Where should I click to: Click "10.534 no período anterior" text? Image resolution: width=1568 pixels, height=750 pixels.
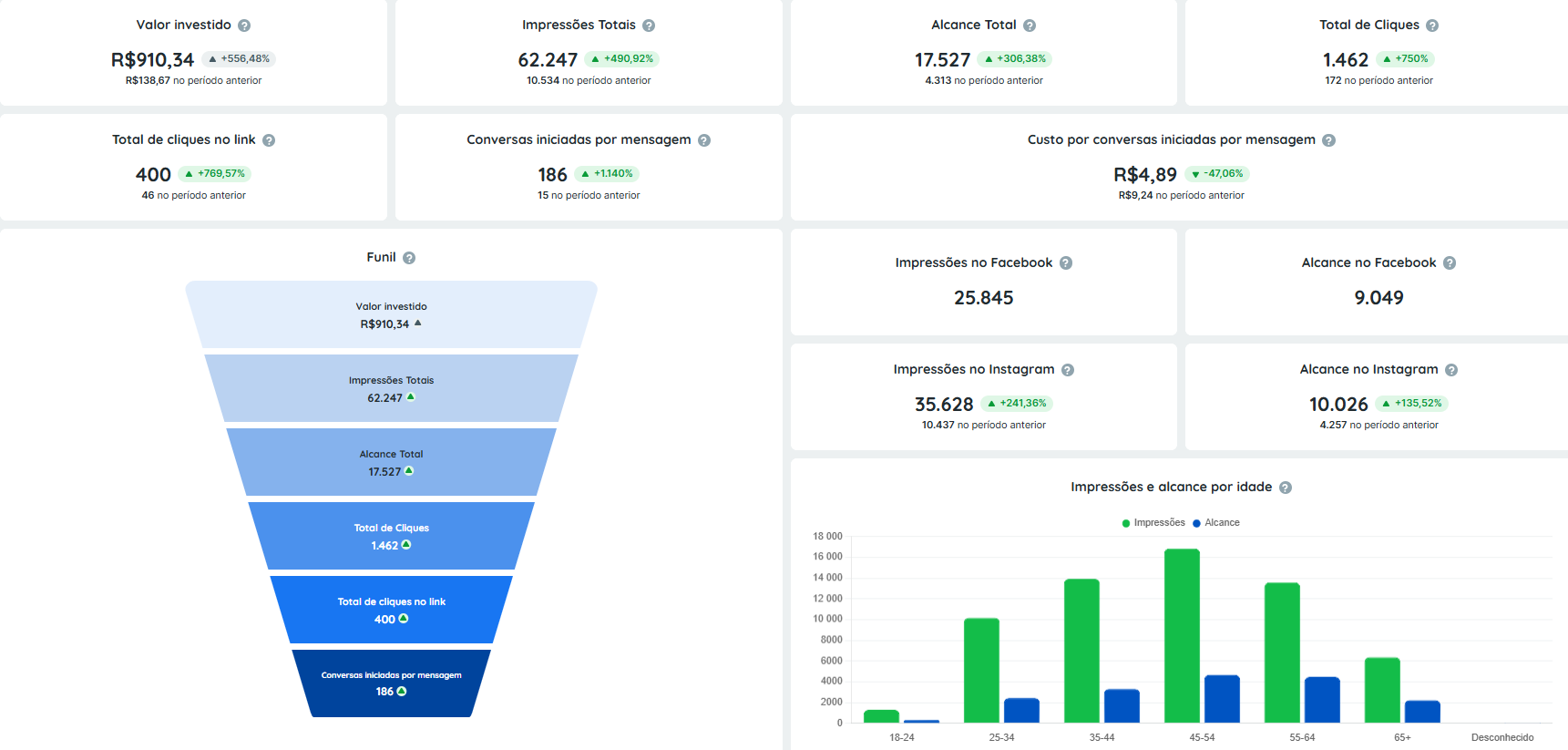(x=589, y=81)
